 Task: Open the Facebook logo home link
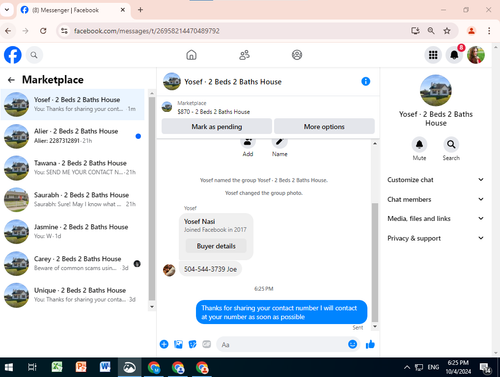tap(13, 55)
